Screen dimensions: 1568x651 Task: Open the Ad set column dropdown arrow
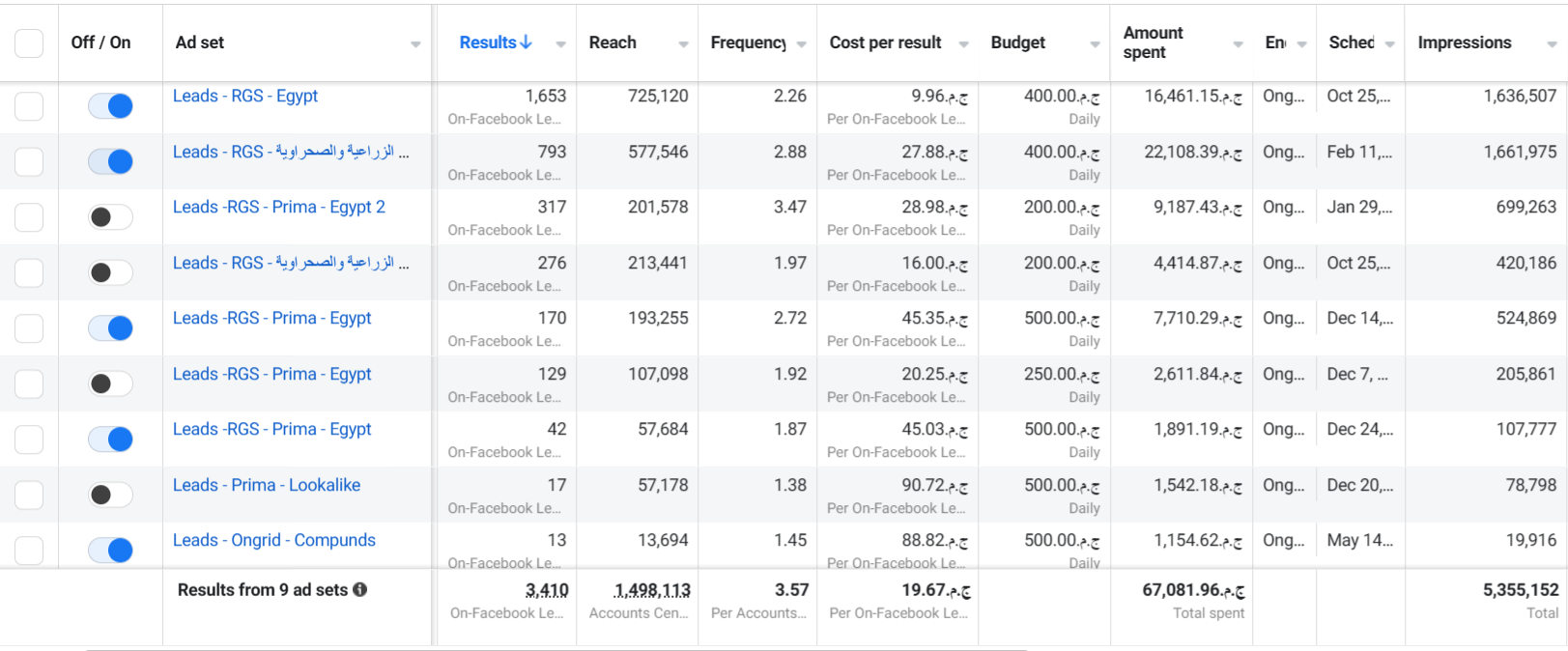[415, 44]
